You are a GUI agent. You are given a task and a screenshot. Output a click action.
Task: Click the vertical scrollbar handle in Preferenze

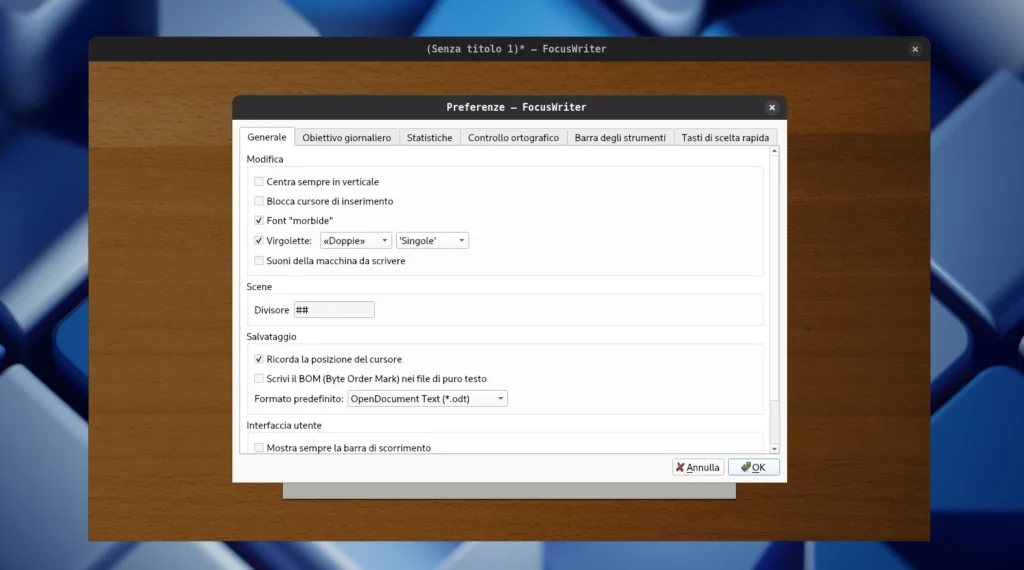pos(775,277)
